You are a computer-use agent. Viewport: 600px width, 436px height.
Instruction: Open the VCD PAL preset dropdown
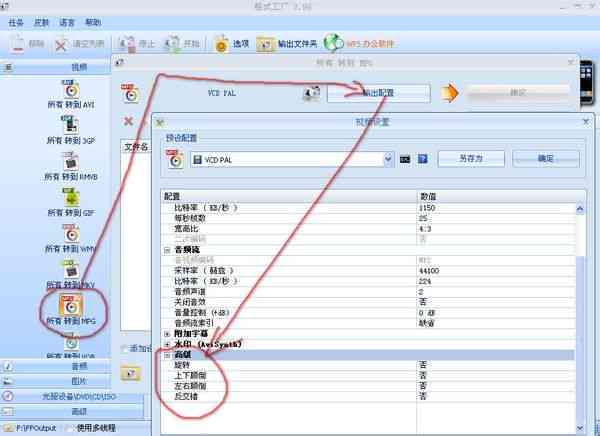(388, 159)
